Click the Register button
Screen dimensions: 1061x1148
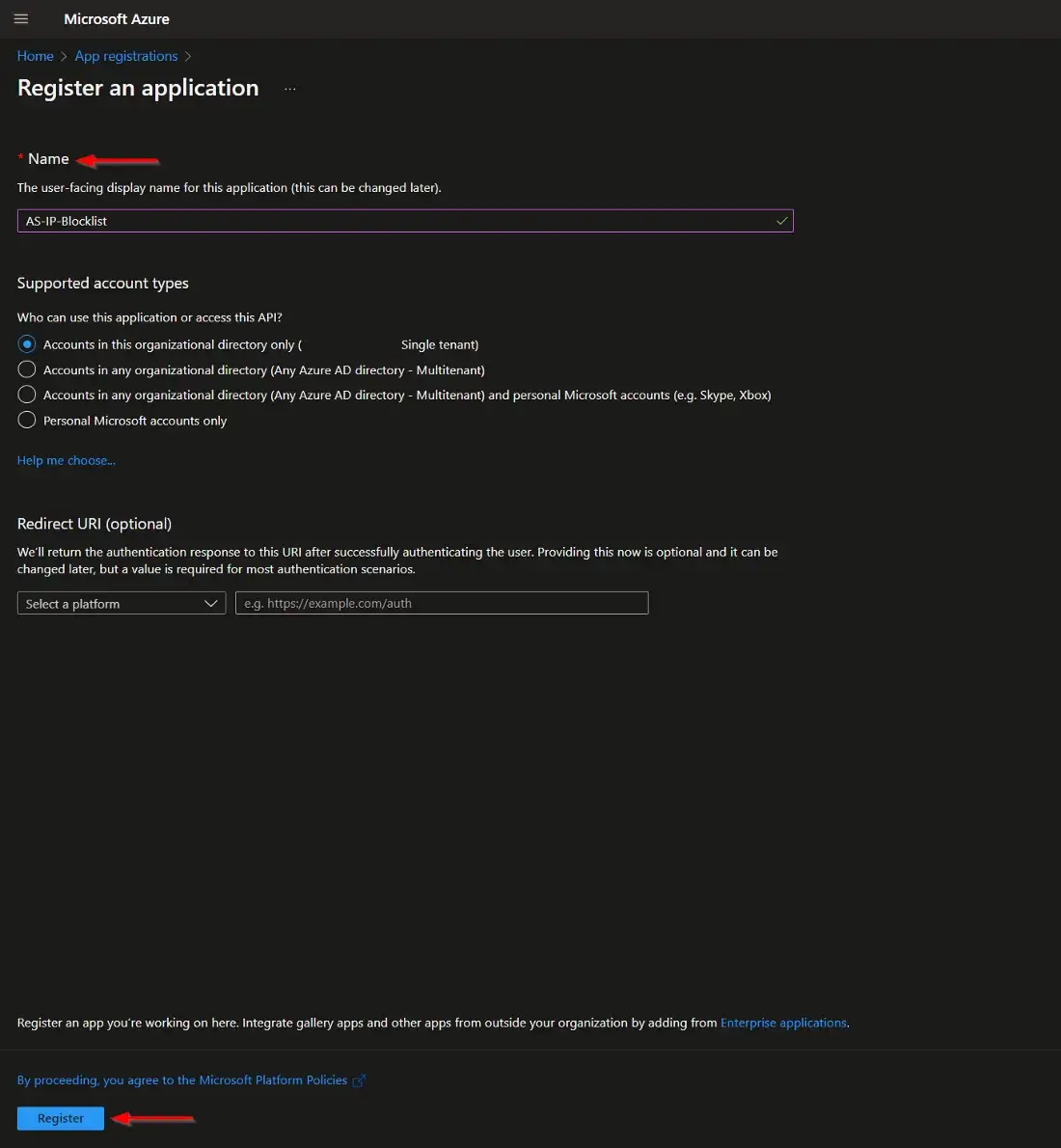click(61, 1118)
